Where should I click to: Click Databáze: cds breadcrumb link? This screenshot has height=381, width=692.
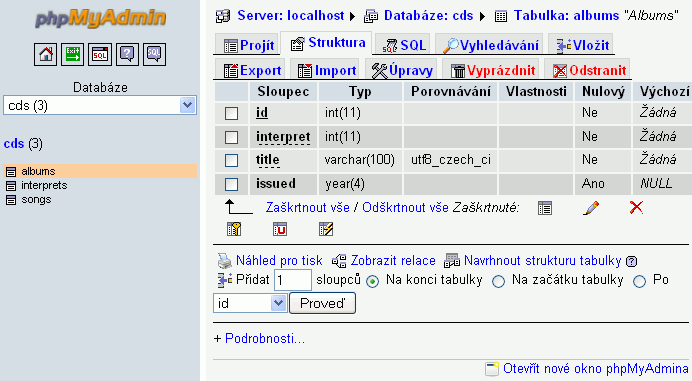click(428, 16)
